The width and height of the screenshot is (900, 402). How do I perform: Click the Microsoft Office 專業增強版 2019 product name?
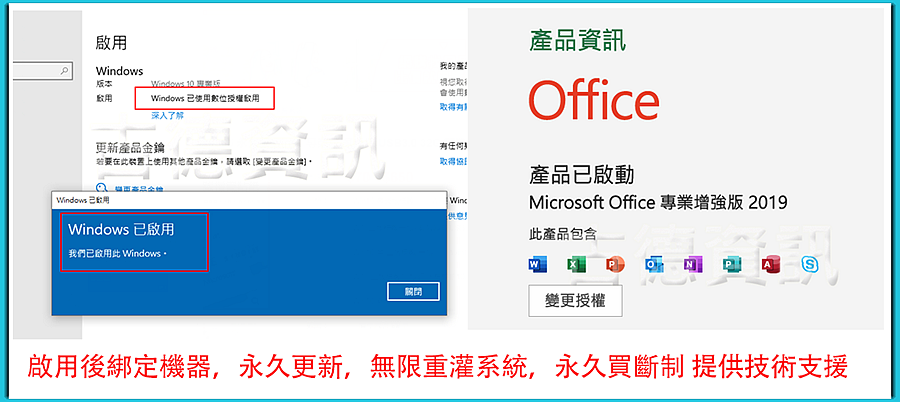pyautogui.click(x=658, y=202)
